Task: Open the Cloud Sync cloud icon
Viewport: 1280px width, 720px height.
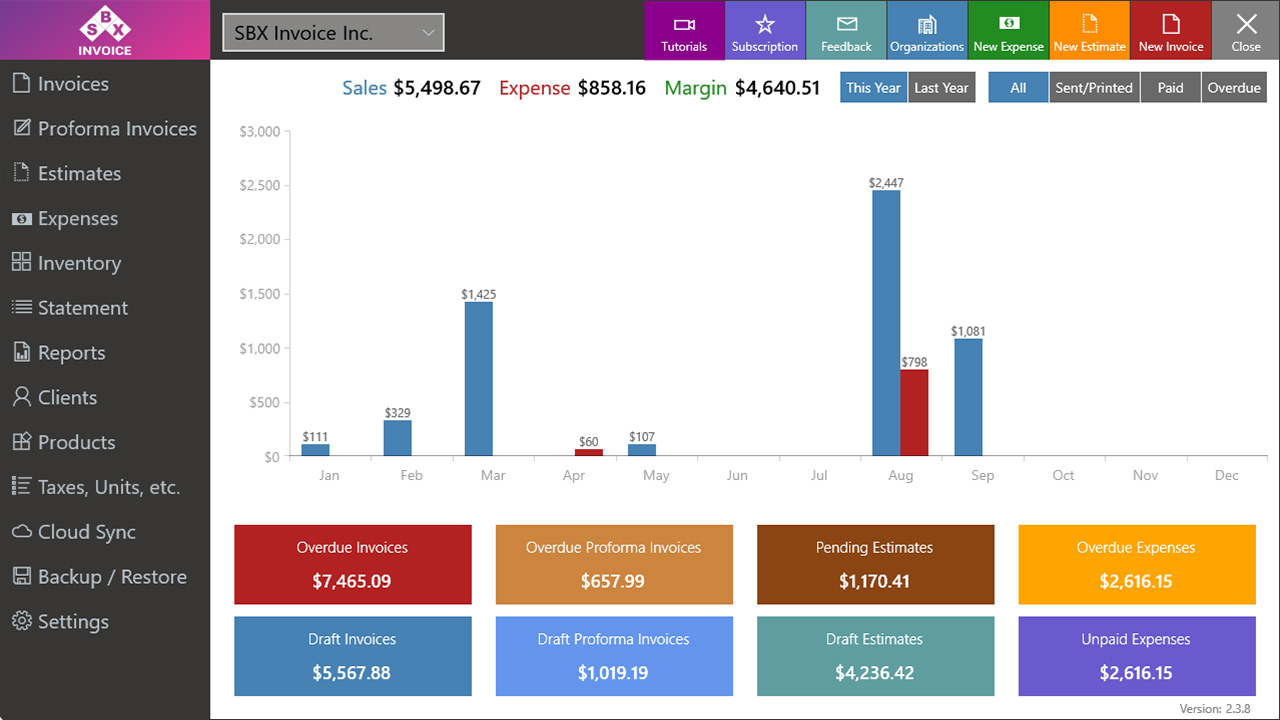Action: [21, 531]
